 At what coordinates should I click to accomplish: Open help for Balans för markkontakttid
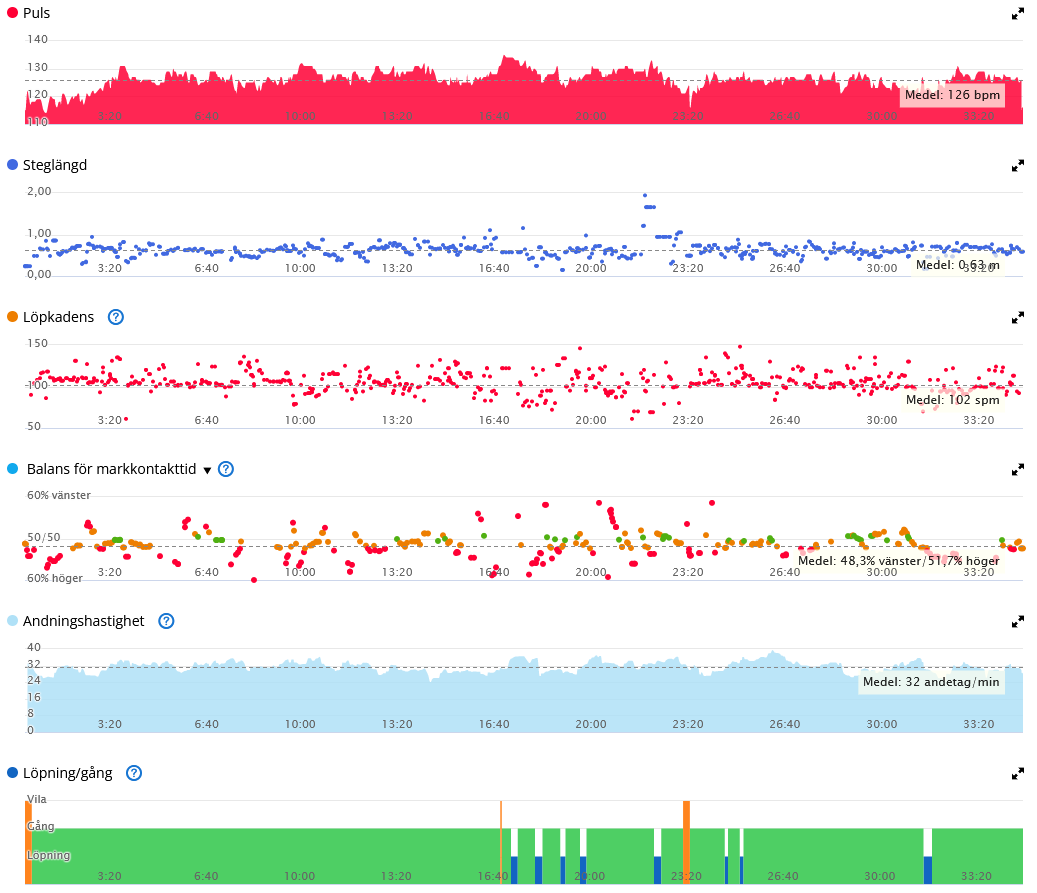(x=226, y=470)
